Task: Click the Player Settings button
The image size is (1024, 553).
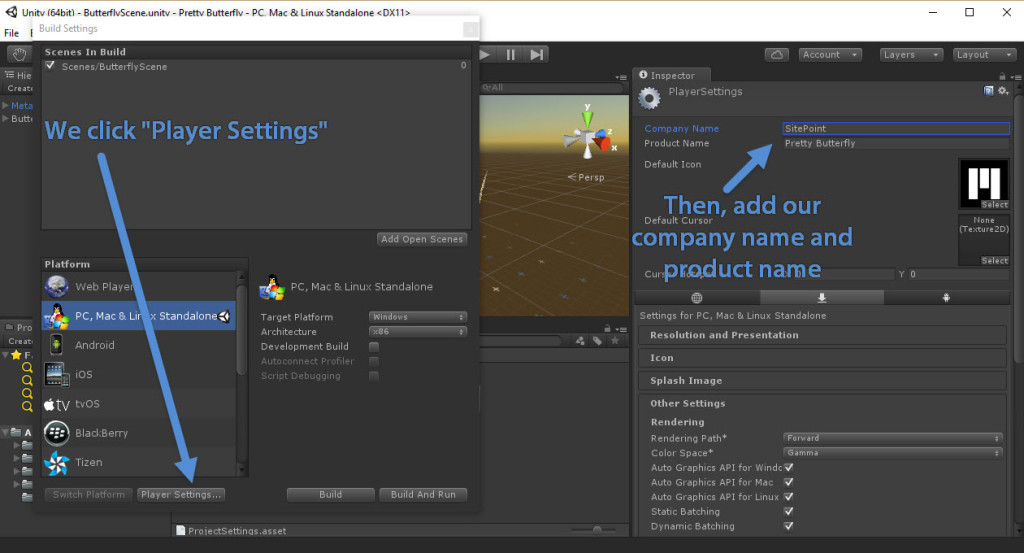Action: pyautogui.click(x=181, y=494)
